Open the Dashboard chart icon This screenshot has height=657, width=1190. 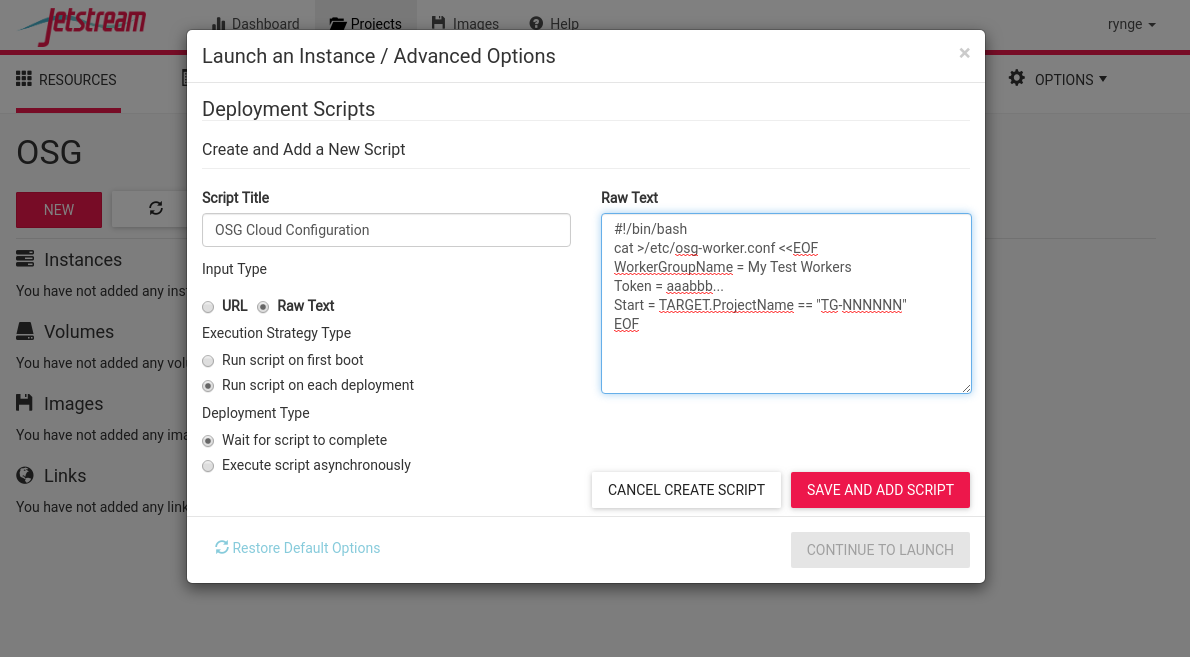219,24
